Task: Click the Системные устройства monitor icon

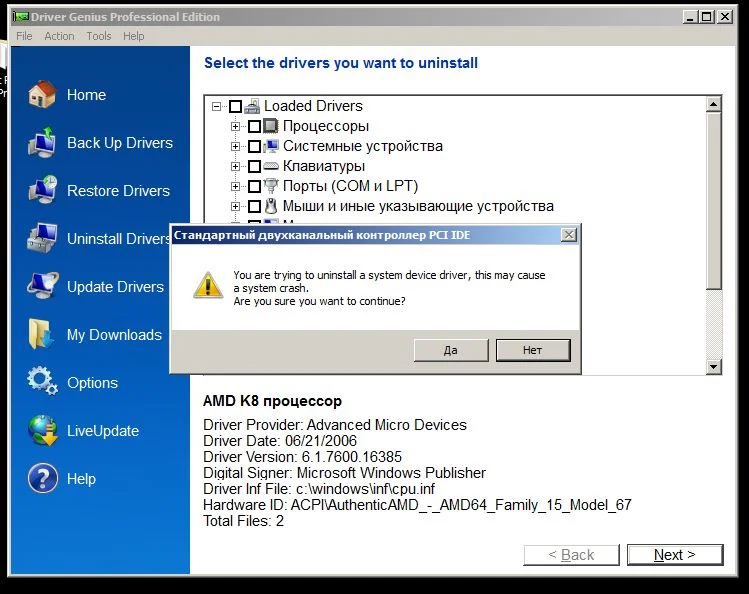Action: point(271,146)
